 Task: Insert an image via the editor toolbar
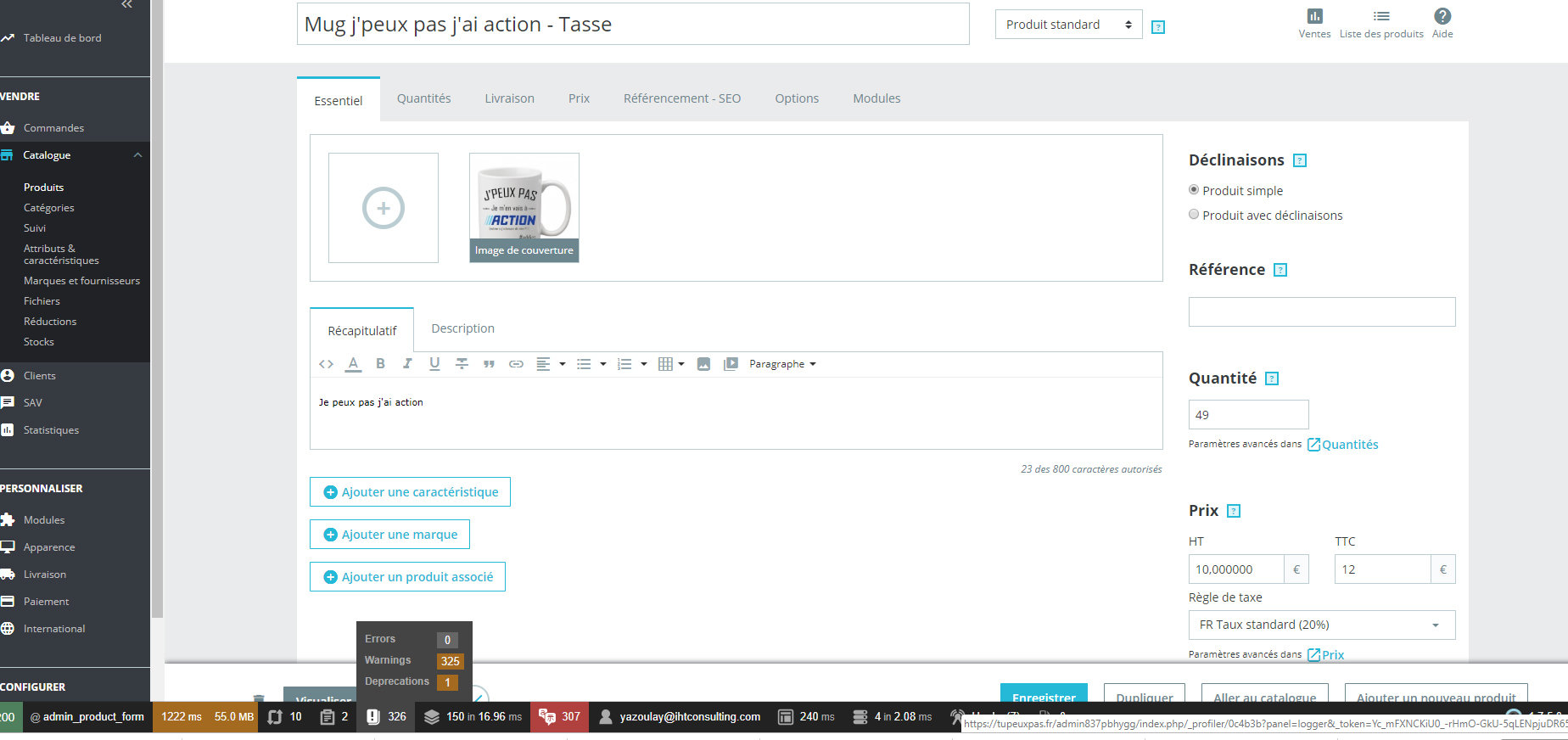[x=703, y=364]
